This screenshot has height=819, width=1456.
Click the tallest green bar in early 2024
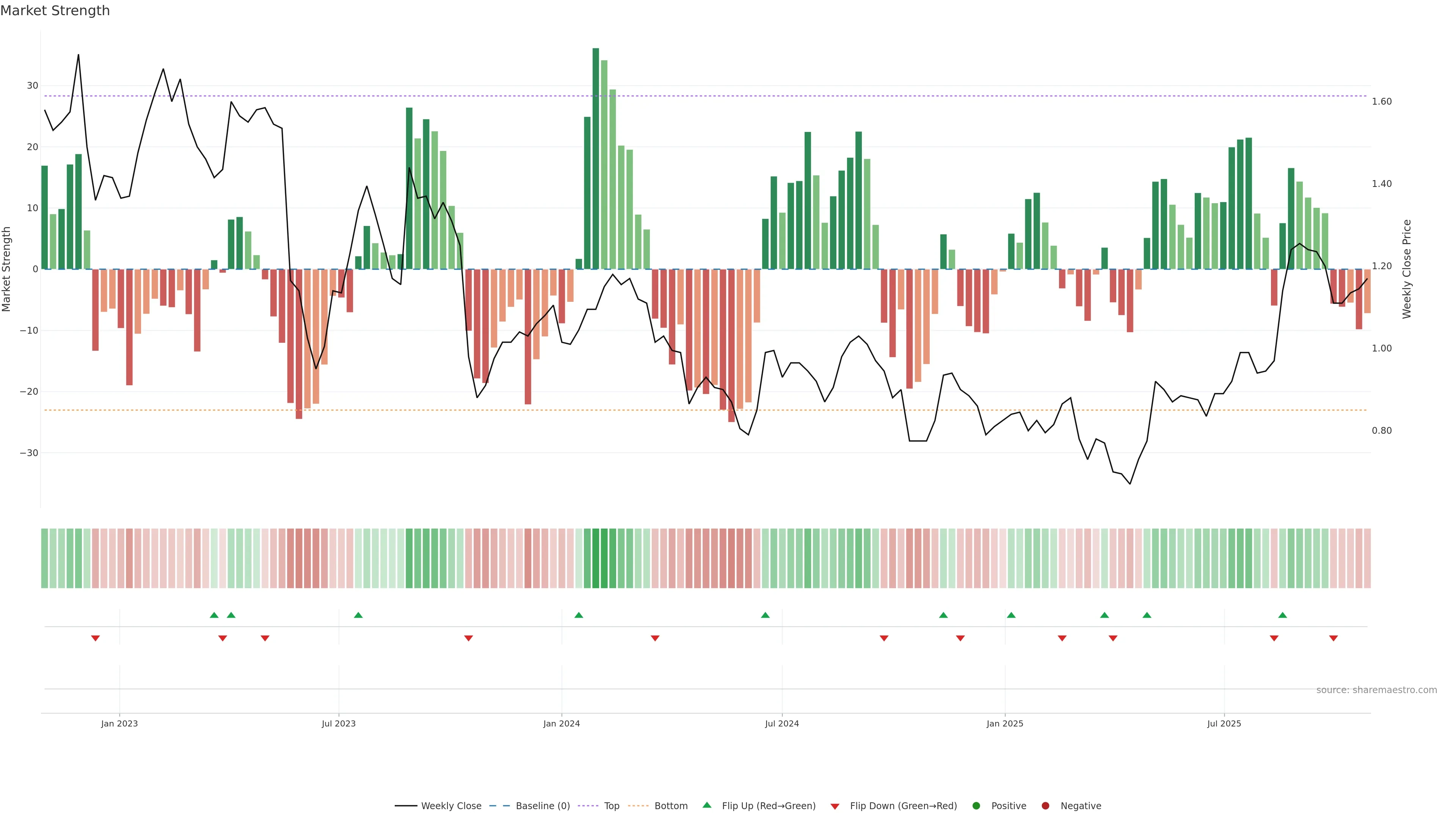(x=596, y=158)
